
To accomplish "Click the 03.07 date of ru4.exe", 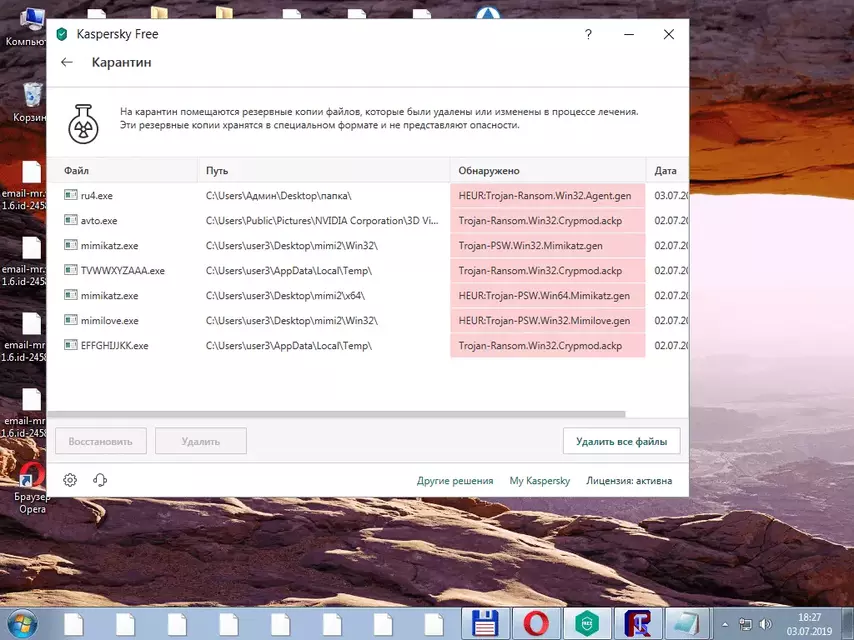I will click(x=671, y=196).
